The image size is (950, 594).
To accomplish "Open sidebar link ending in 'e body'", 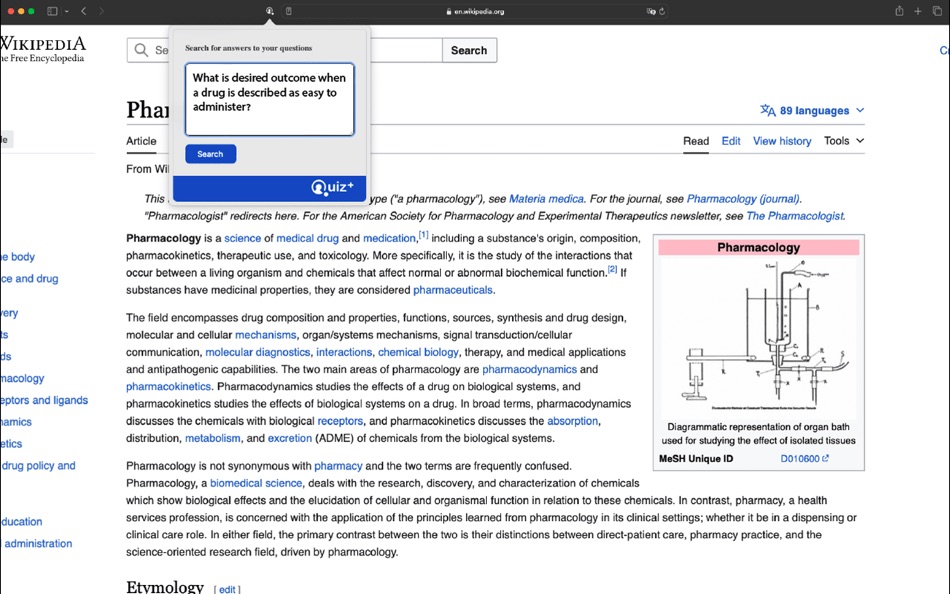I will pyautogui.click(x=18, y=256).
